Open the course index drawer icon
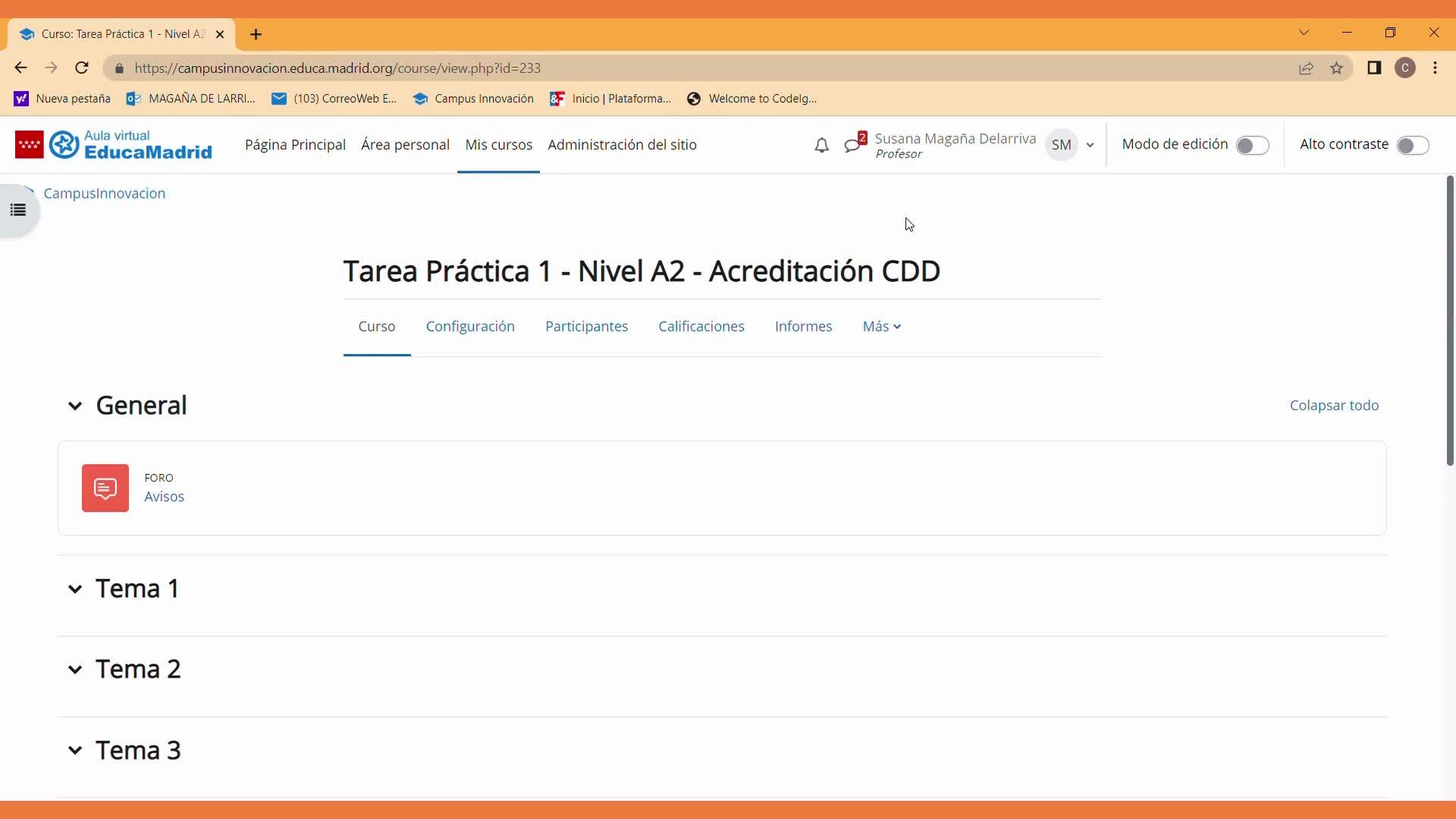Image resolution: width=1456 pixels, height=819 pixels. [18, 210]
